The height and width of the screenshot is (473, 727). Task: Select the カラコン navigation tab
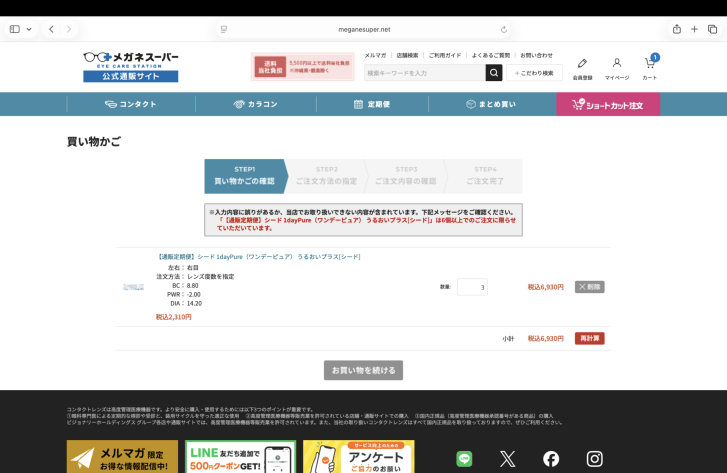tap(256, 104)
